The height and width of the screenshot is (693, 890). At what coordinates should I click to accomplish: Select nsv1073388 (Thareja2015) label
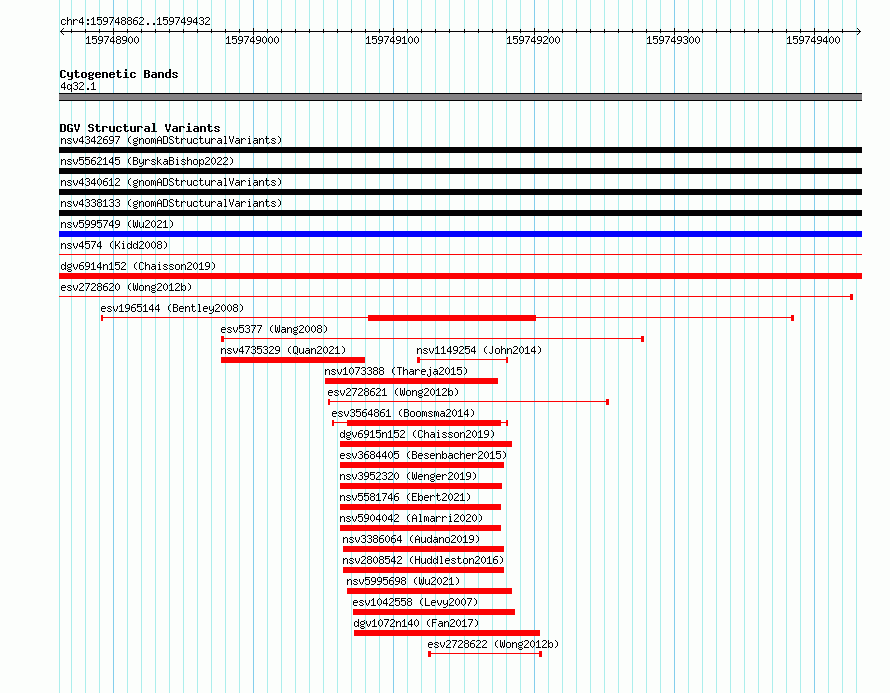(x=396, y=371)
